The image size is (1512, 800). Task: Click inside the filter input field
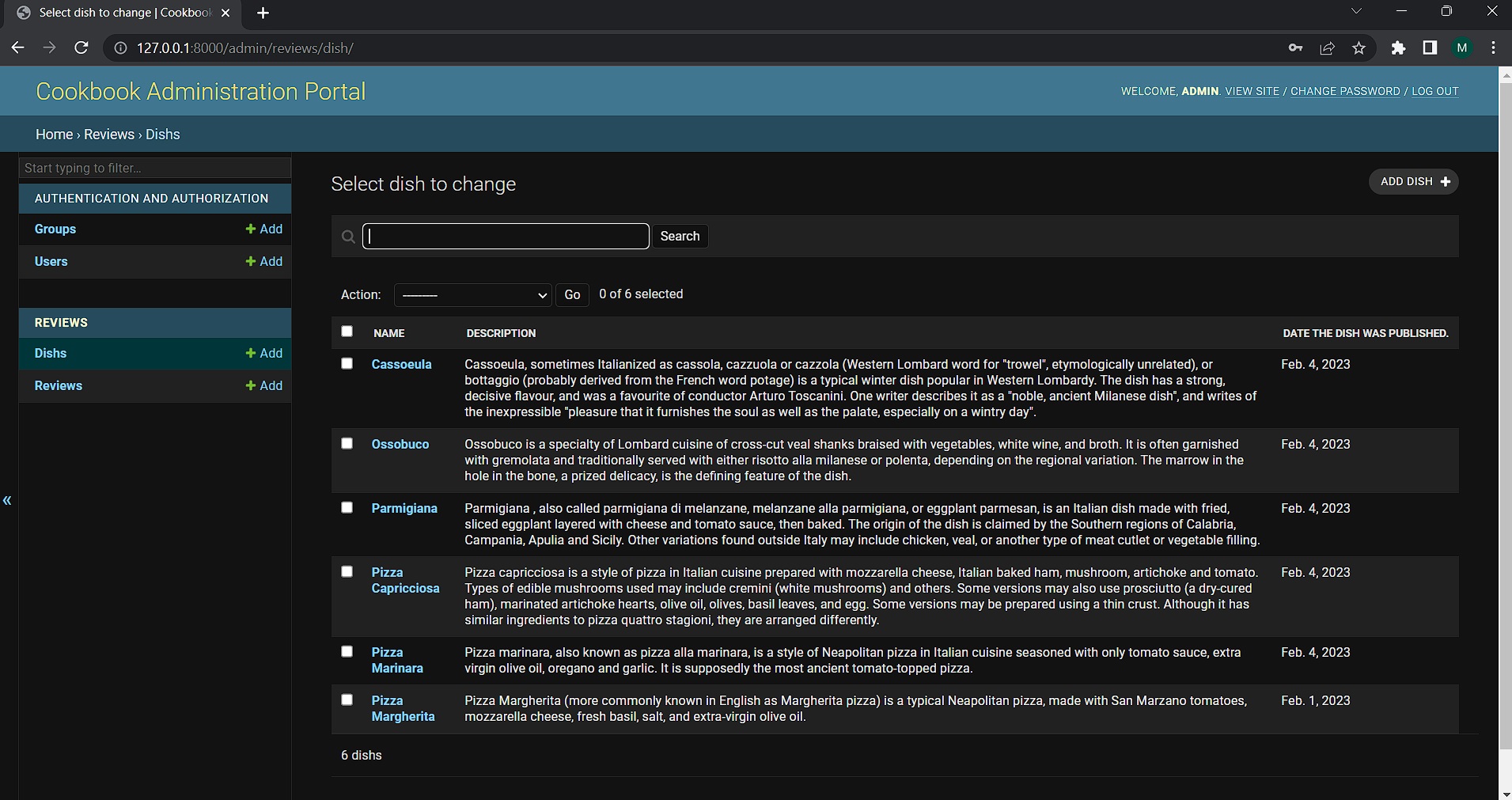tap(155, 168)
